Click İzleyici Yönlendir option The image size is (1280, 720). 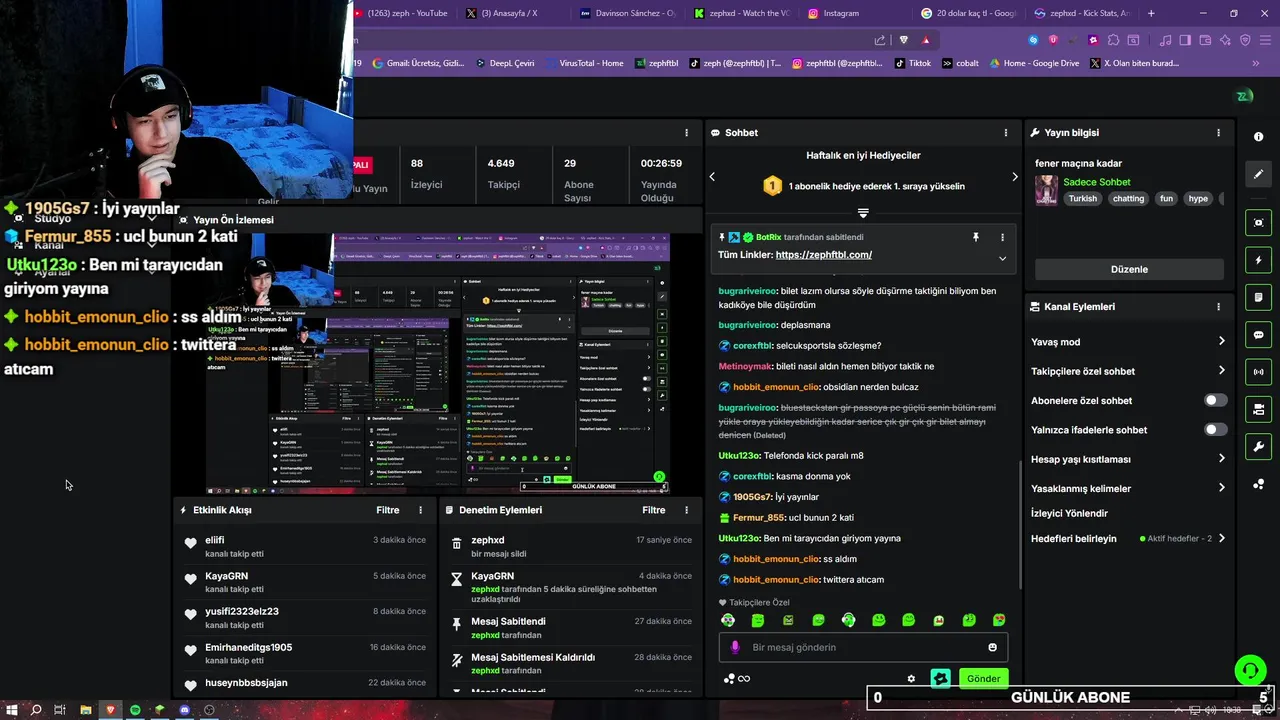pyautogui.click(x=1069, y=513)
